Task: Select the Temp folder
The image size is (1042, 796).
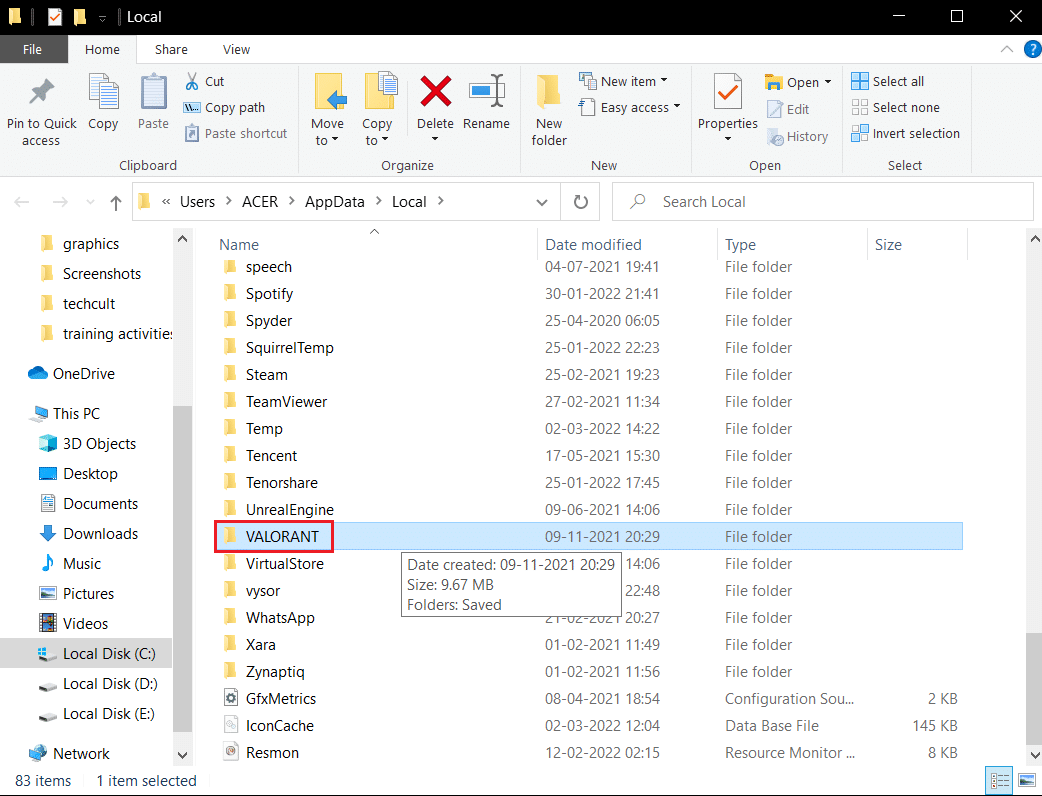Action: click(x=264, y=429)
